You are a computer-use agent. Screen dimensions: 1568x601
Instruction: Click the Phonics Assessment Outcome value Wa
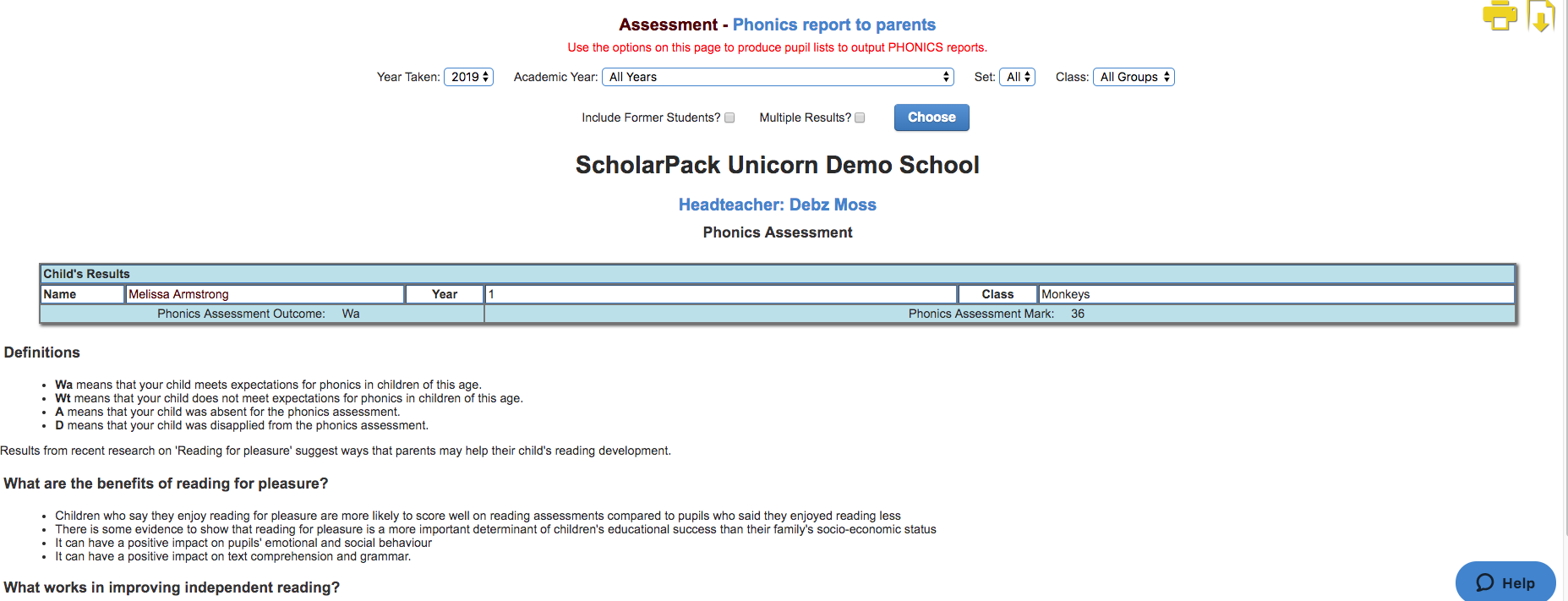tap(351, 314)
